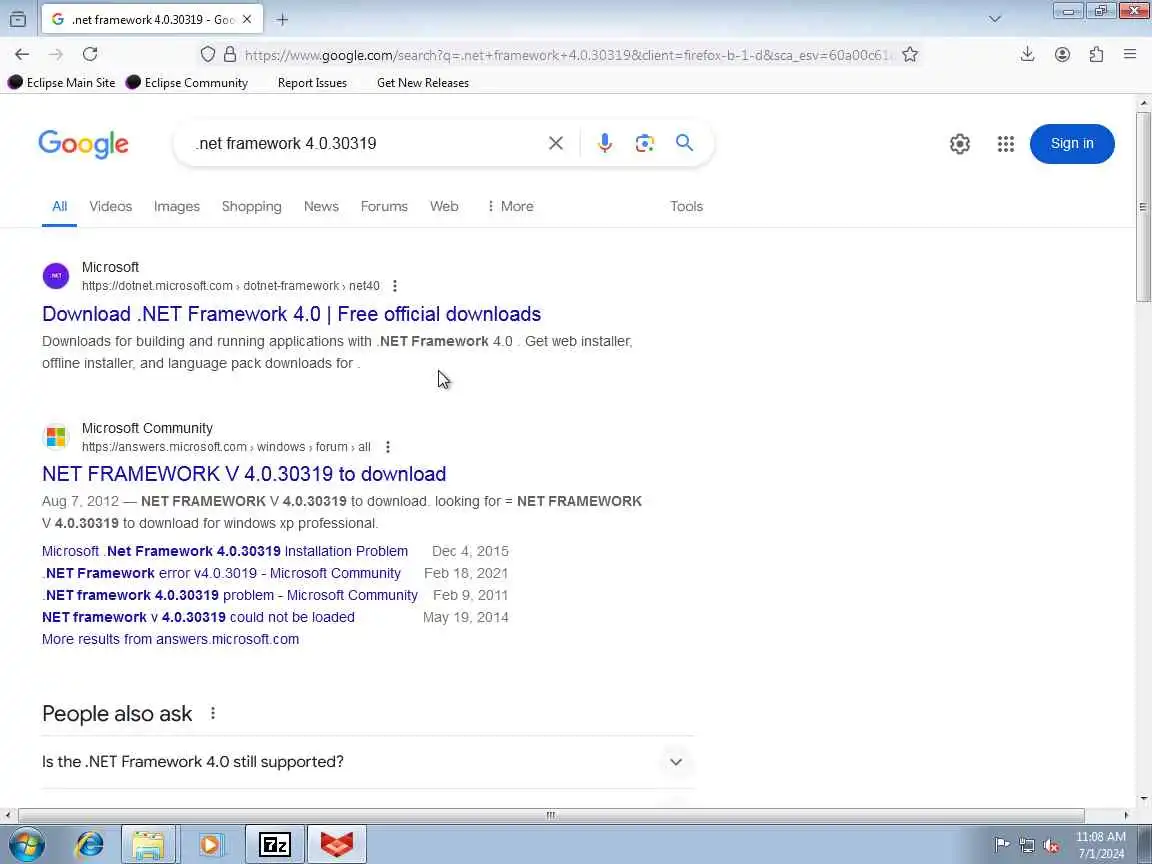1152x864 pixels.
Task: Open Google quick settings gear
Action: (960, 144)
